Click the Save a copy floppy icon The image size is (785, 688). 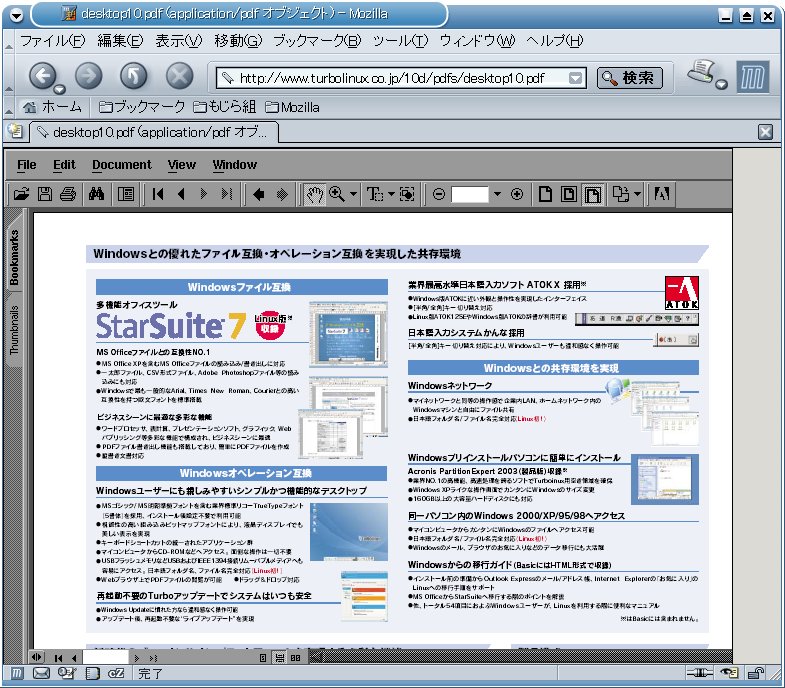tap(45, 194)
